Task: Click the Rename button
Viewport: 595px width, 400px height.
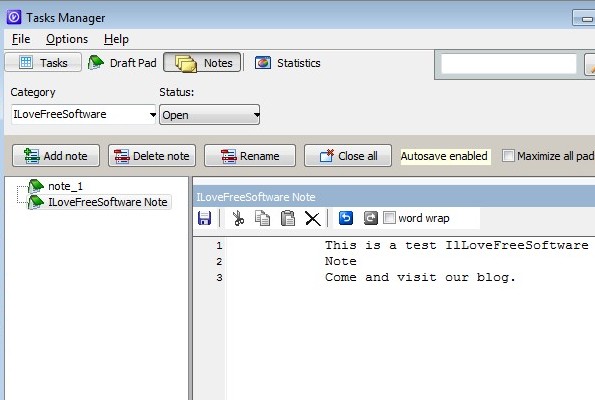Action: coord(250,156)
